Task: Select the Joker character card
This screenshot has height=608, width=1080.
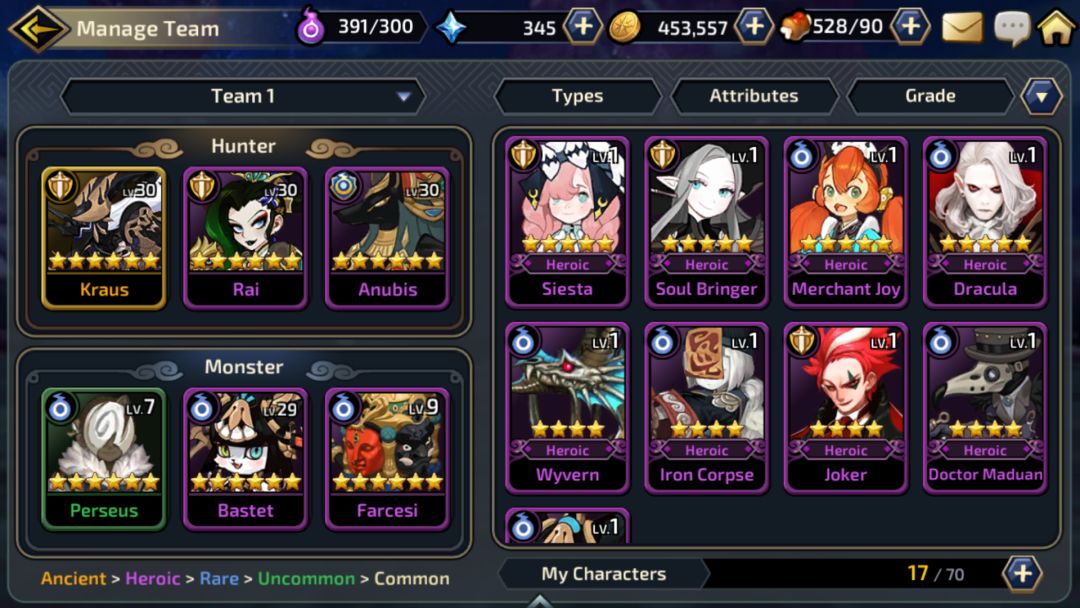Action: pos(846,408)
